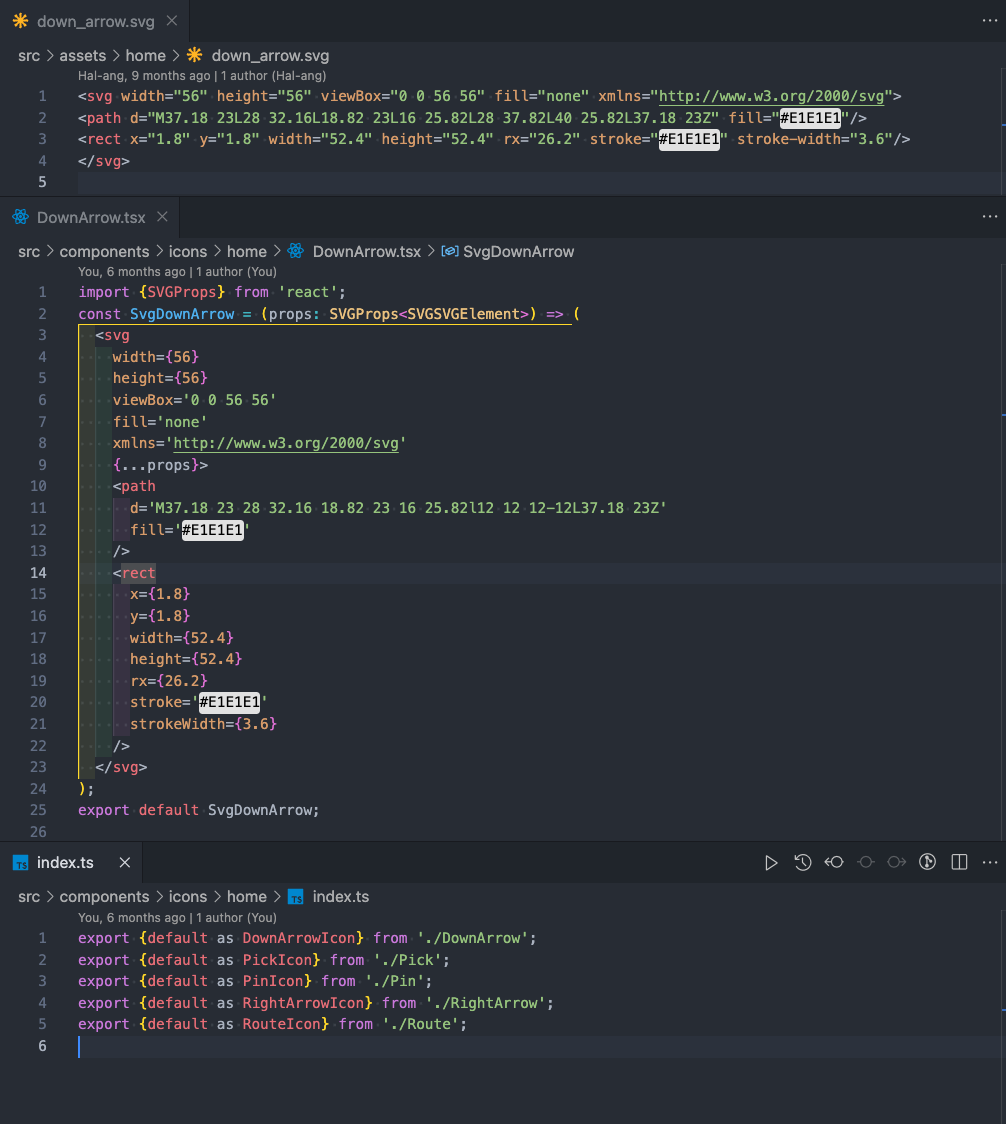Click the symbol icon beside SvgDownArrow breadcrumb
Viewport: 1006px width, 1124px height.
[450, 252]
